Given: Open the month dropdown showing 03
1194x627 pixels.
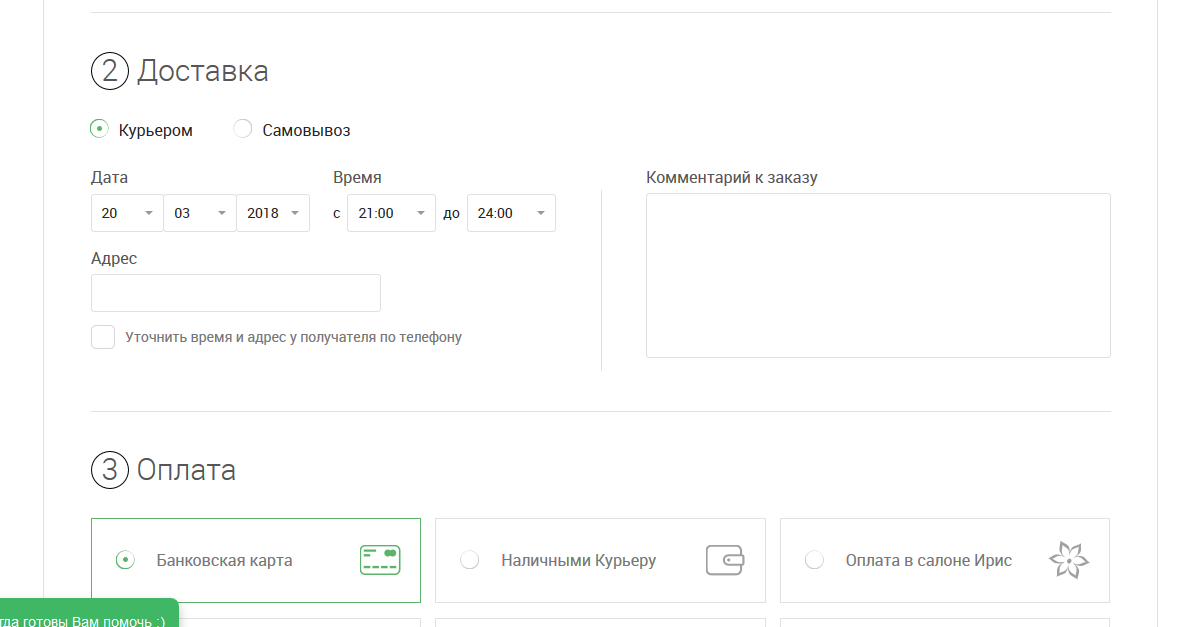Looking at the screenshot, I should click(x=200, y=213).
